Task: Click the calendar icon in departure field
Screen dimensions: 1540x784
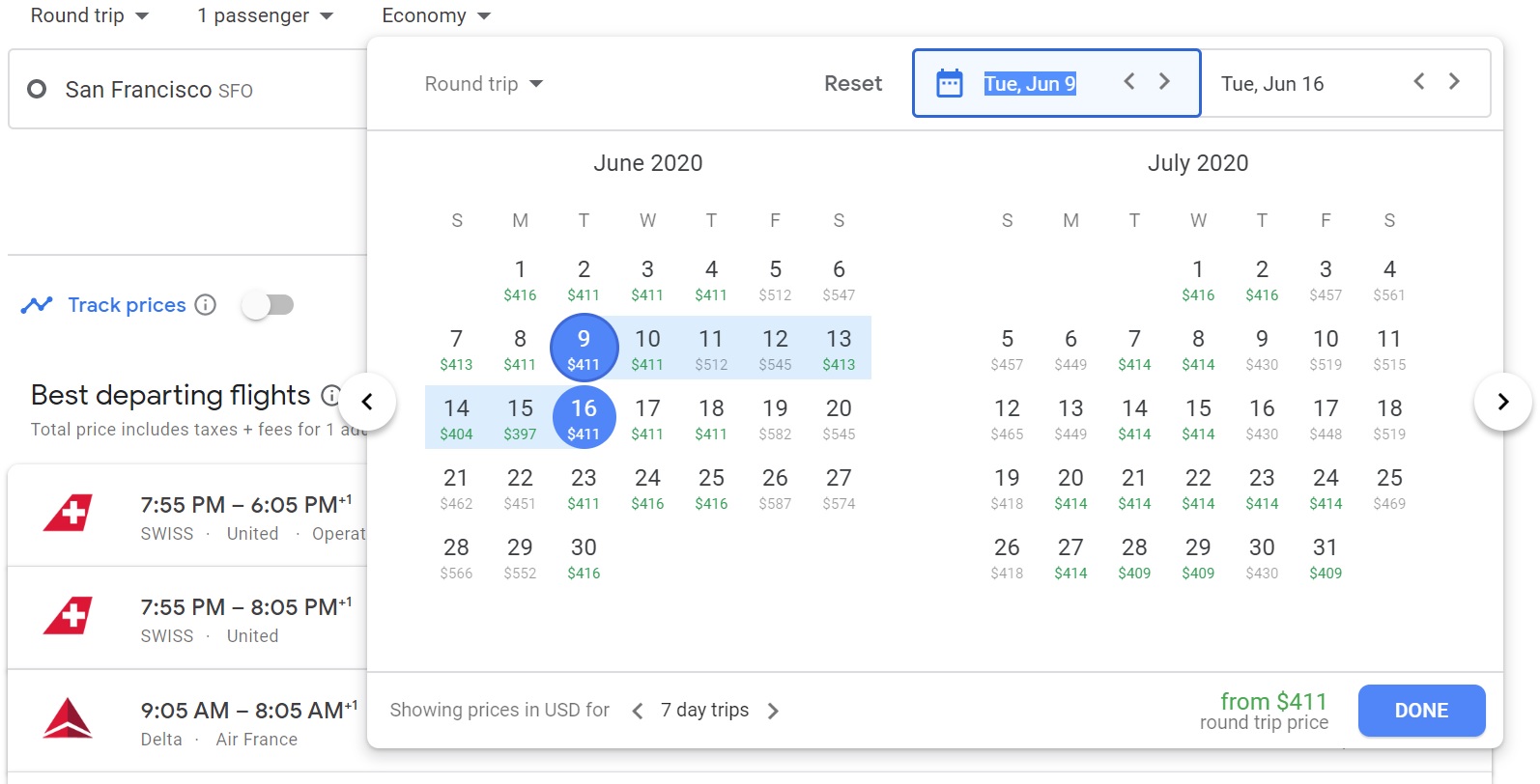Action: 950,84
